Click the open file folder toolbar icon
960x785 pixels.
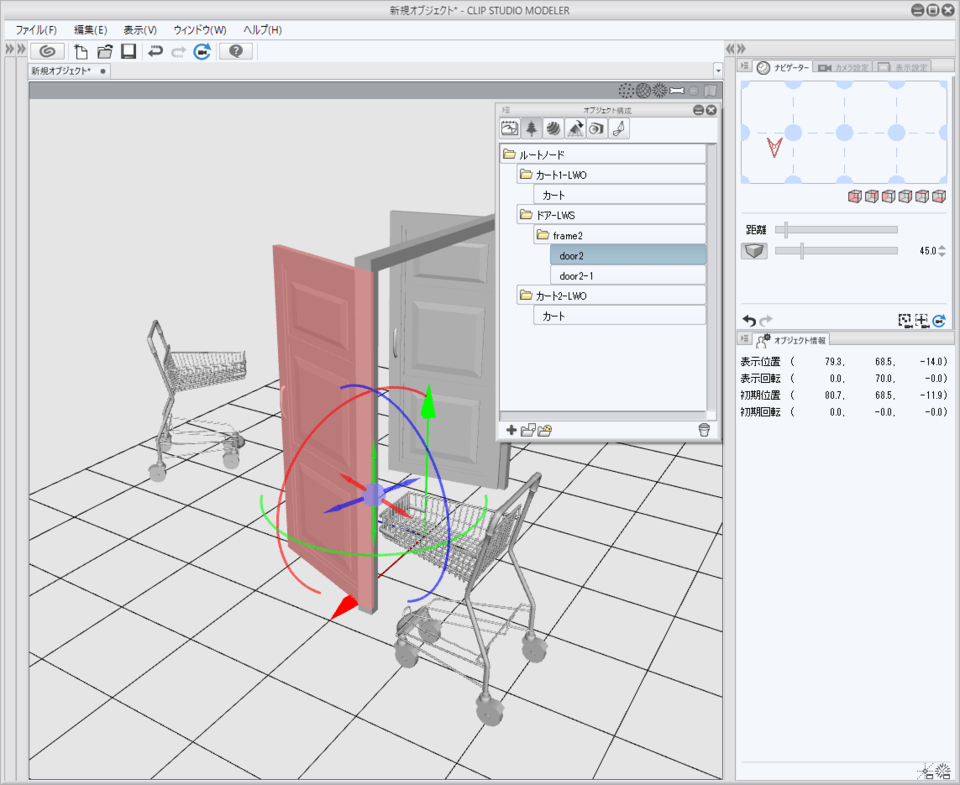point(105,51)
